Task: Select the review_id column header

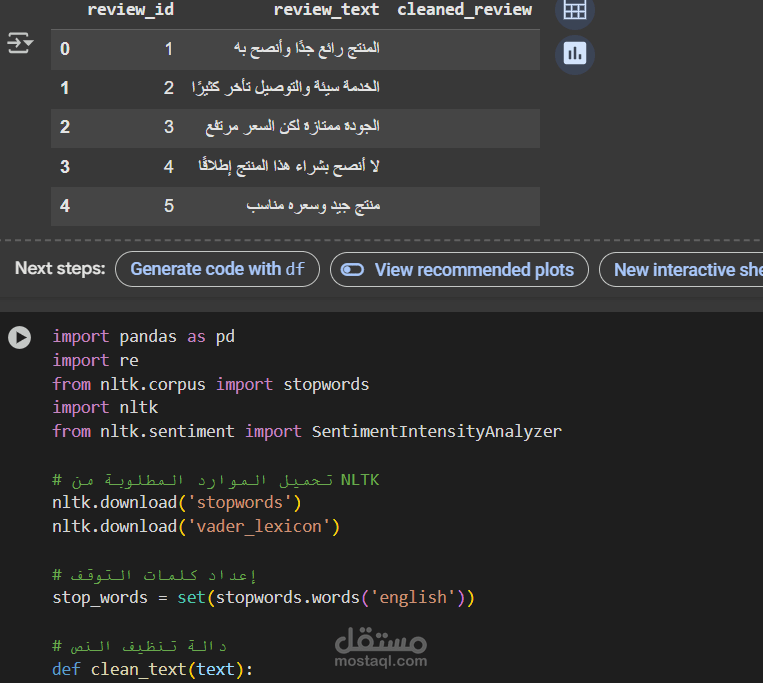Action: coord(130,10)
